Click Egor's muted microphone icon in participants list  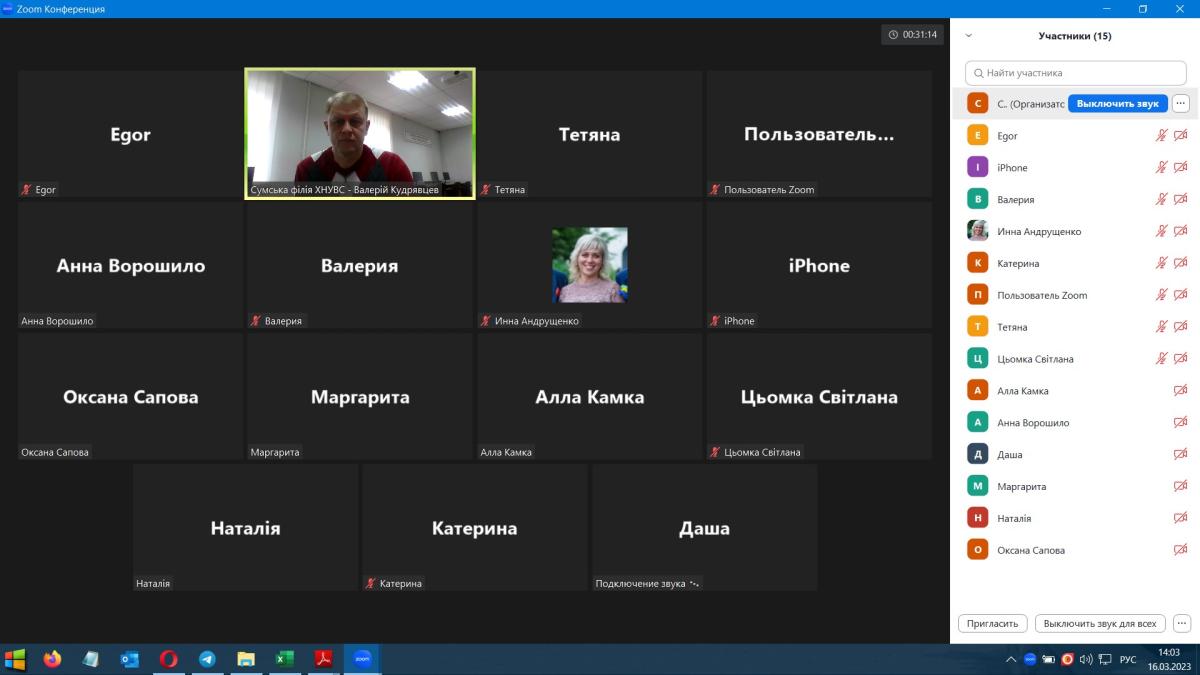click(x=1161, y=136)
